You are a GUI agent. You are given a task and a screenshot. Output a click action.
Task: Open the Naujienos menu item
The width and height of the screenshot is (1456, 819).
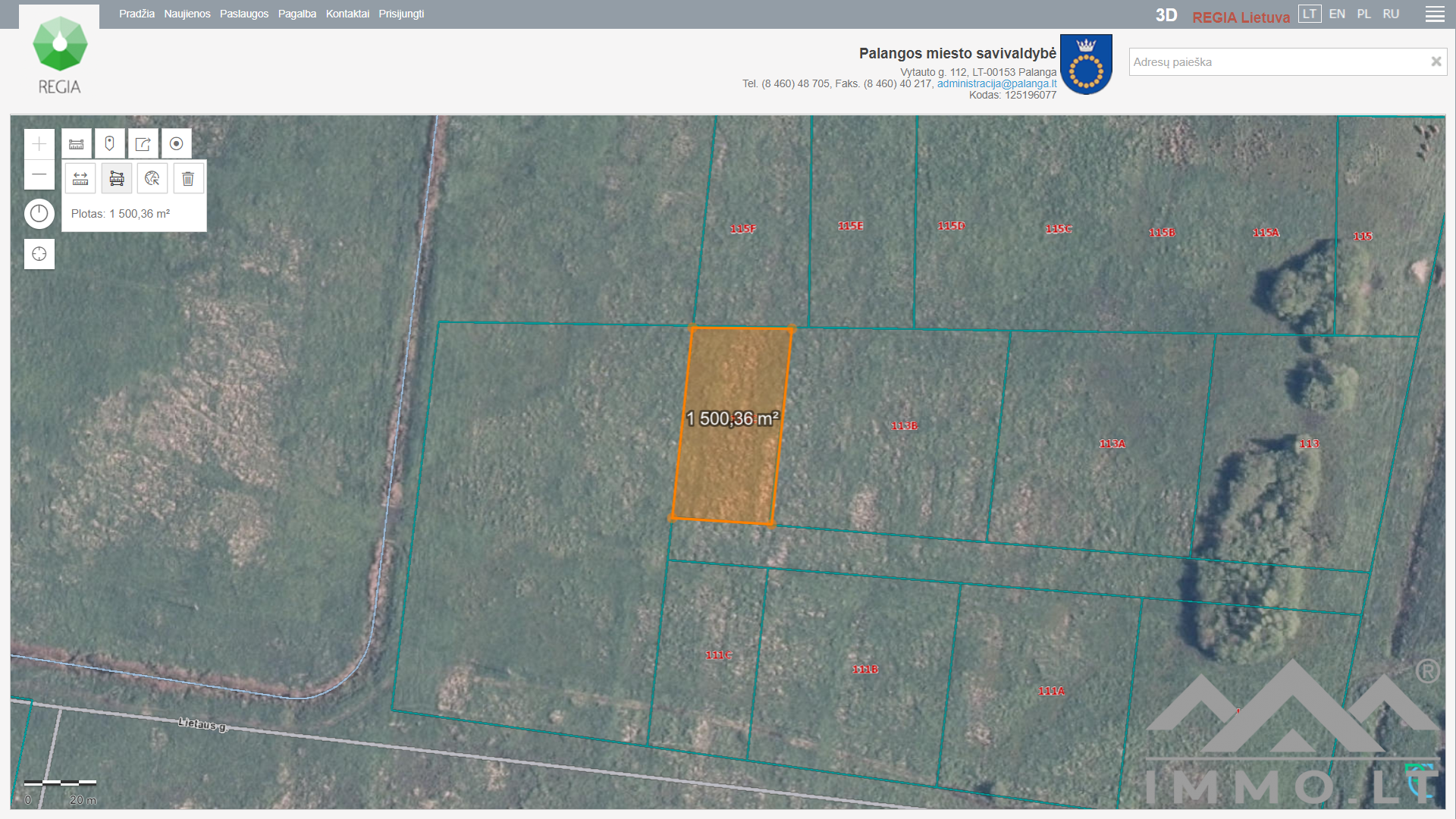point(187,14)
